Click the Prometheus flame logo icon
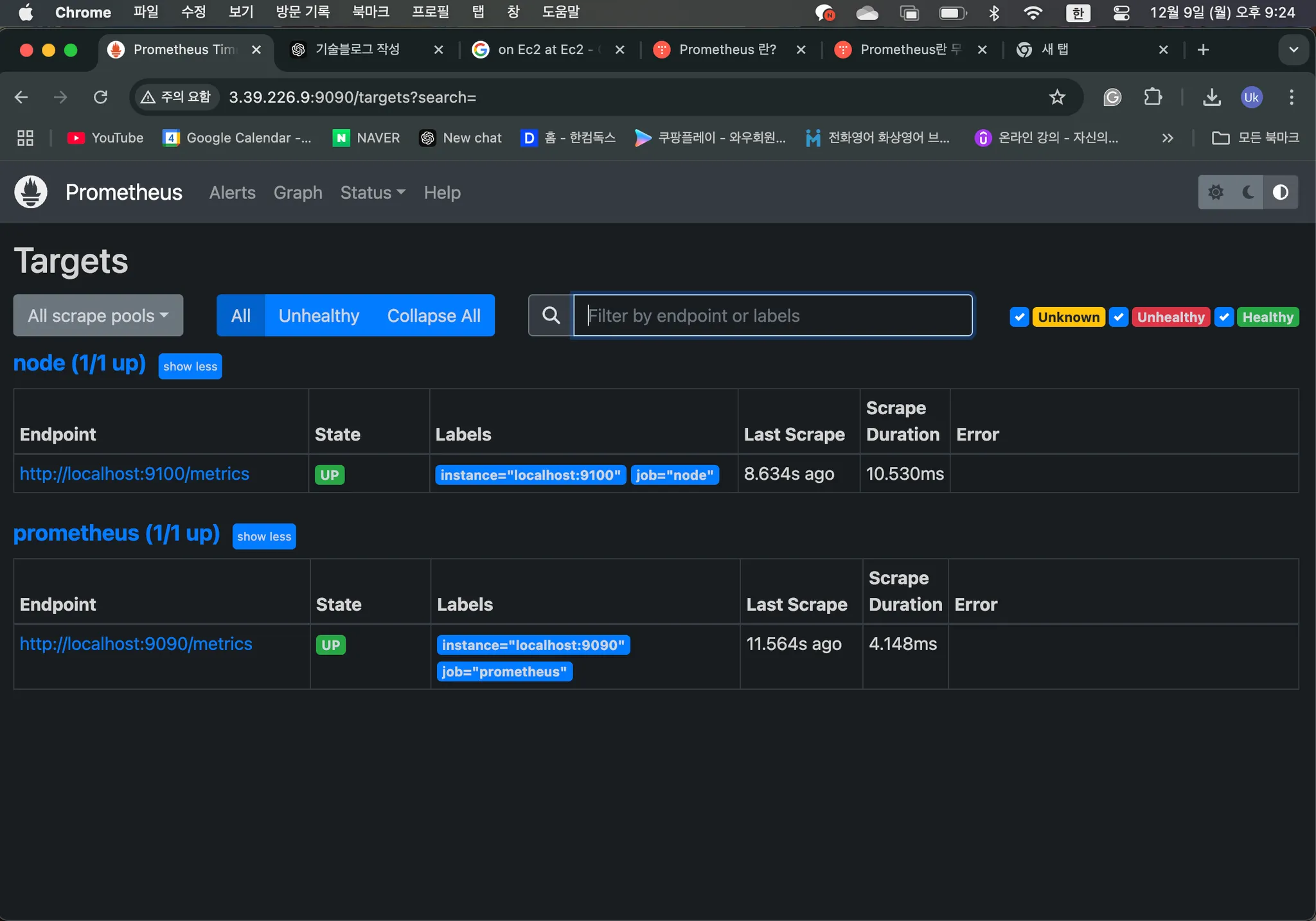 pyautogui.click(x=31, y=192)
